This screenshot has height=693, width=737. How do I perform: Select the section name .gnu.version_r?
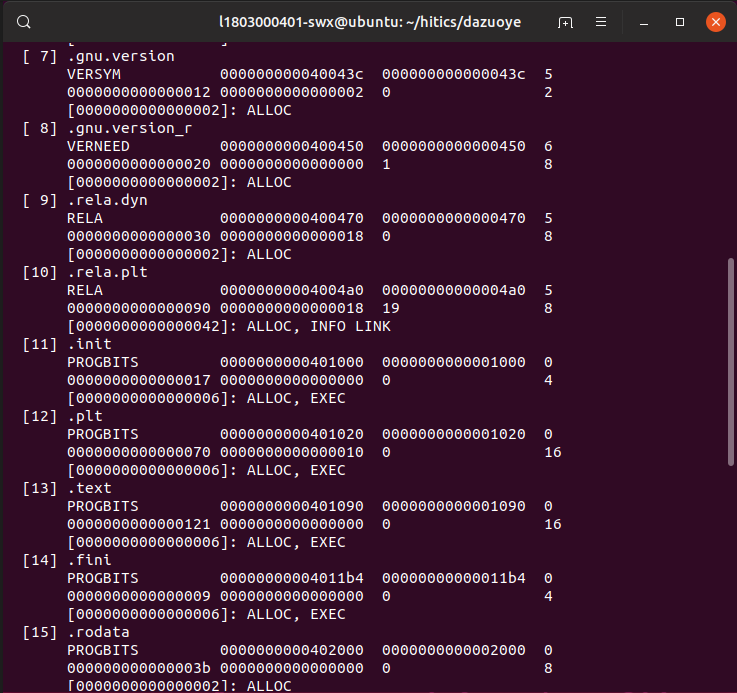(130, 128)
